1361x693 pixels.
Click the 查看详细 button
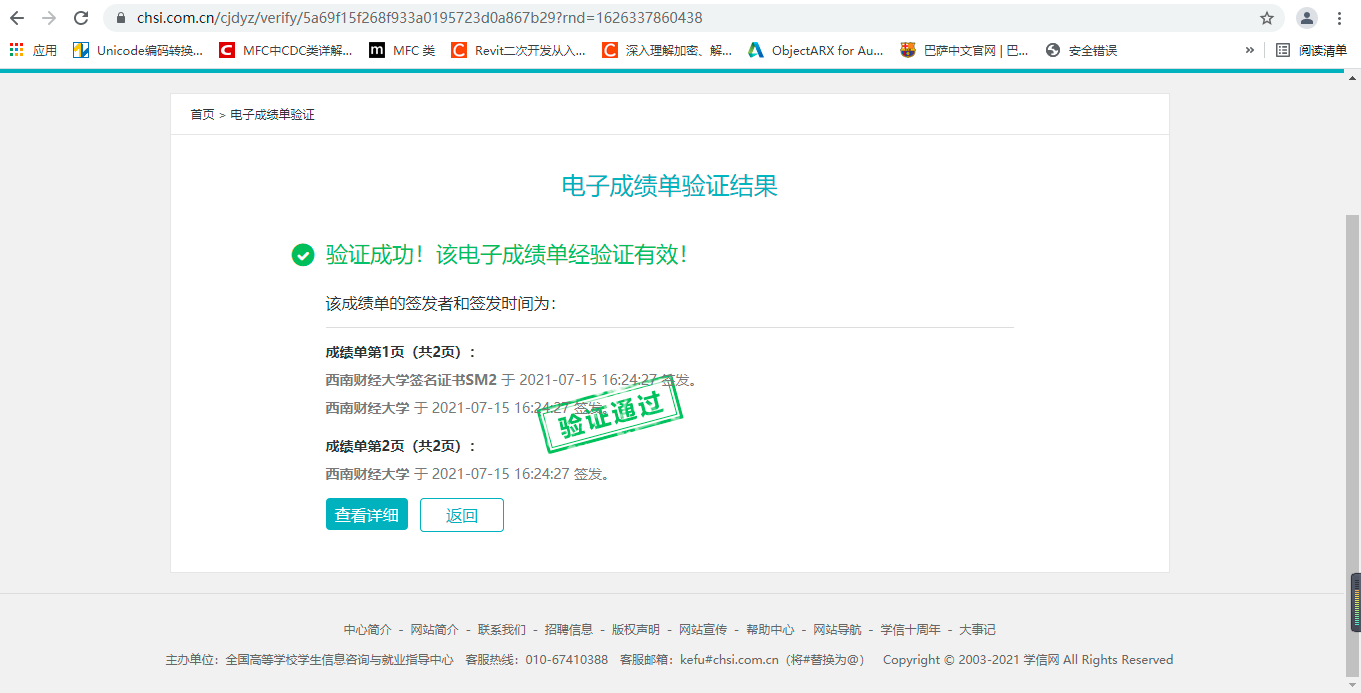tap(367, 515)
